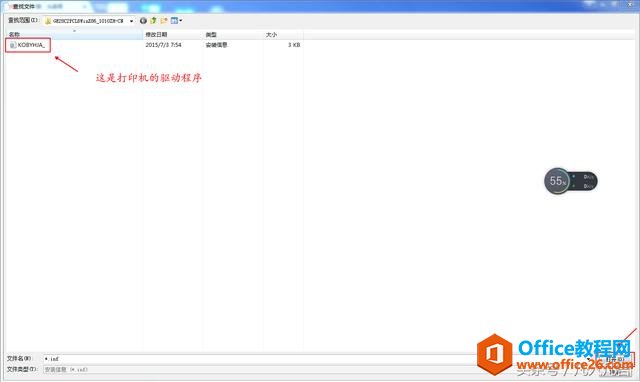Click the folder icon in look-in box
This screenshot has height=382, width=640.
pyautogui.click(x=48, y=21)
